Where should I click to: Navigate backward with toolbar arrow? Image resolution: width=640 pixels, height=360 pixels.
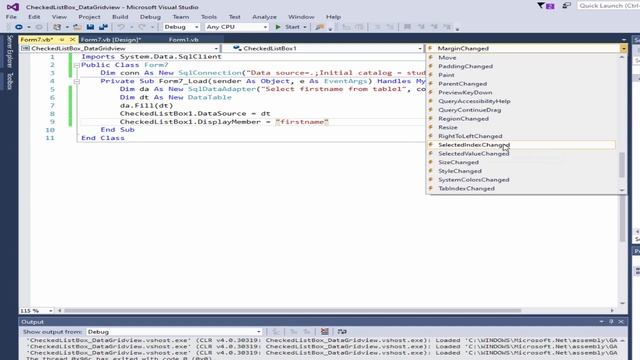19,27
